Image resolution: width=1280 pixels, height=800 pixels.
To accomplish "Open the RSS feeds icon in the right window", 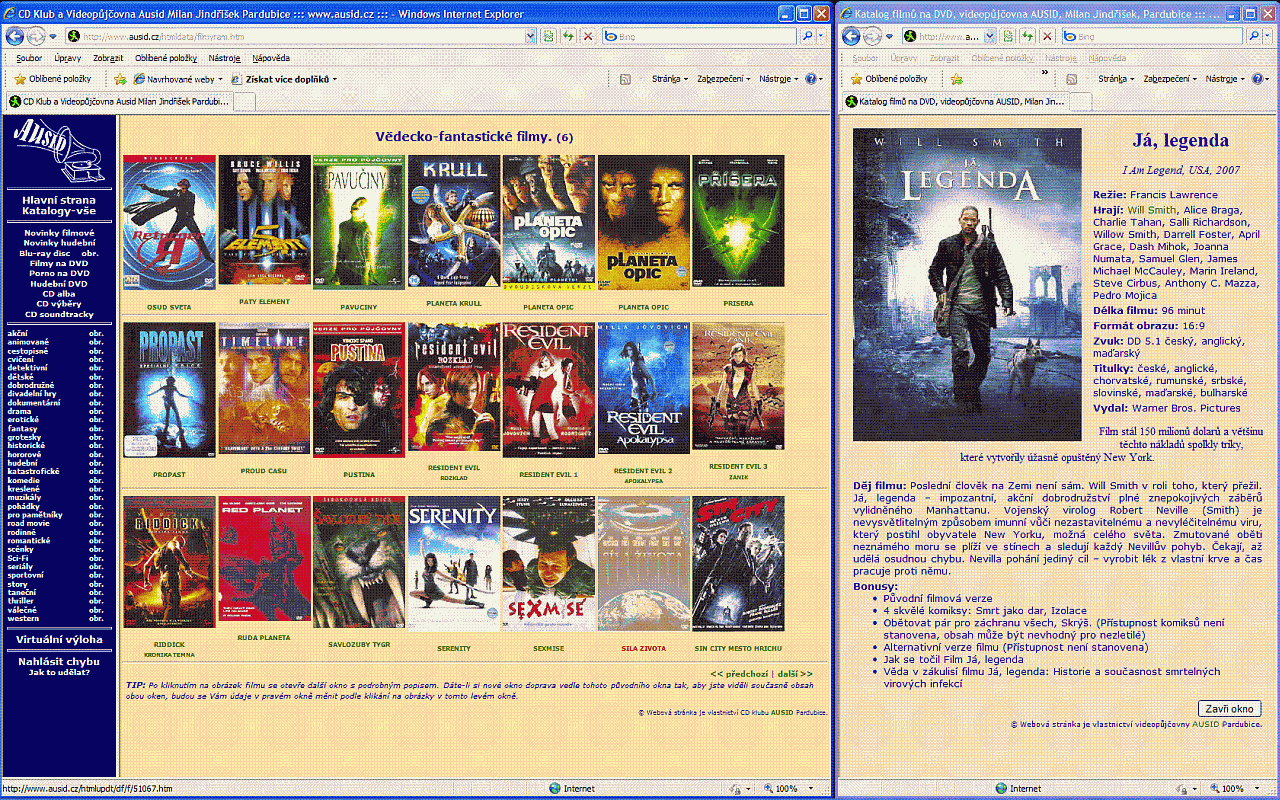I will tap(1072, 79).
